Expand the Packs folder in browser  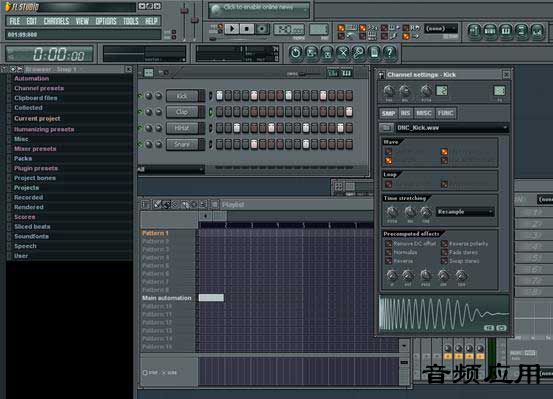click(x=23, y=158)
